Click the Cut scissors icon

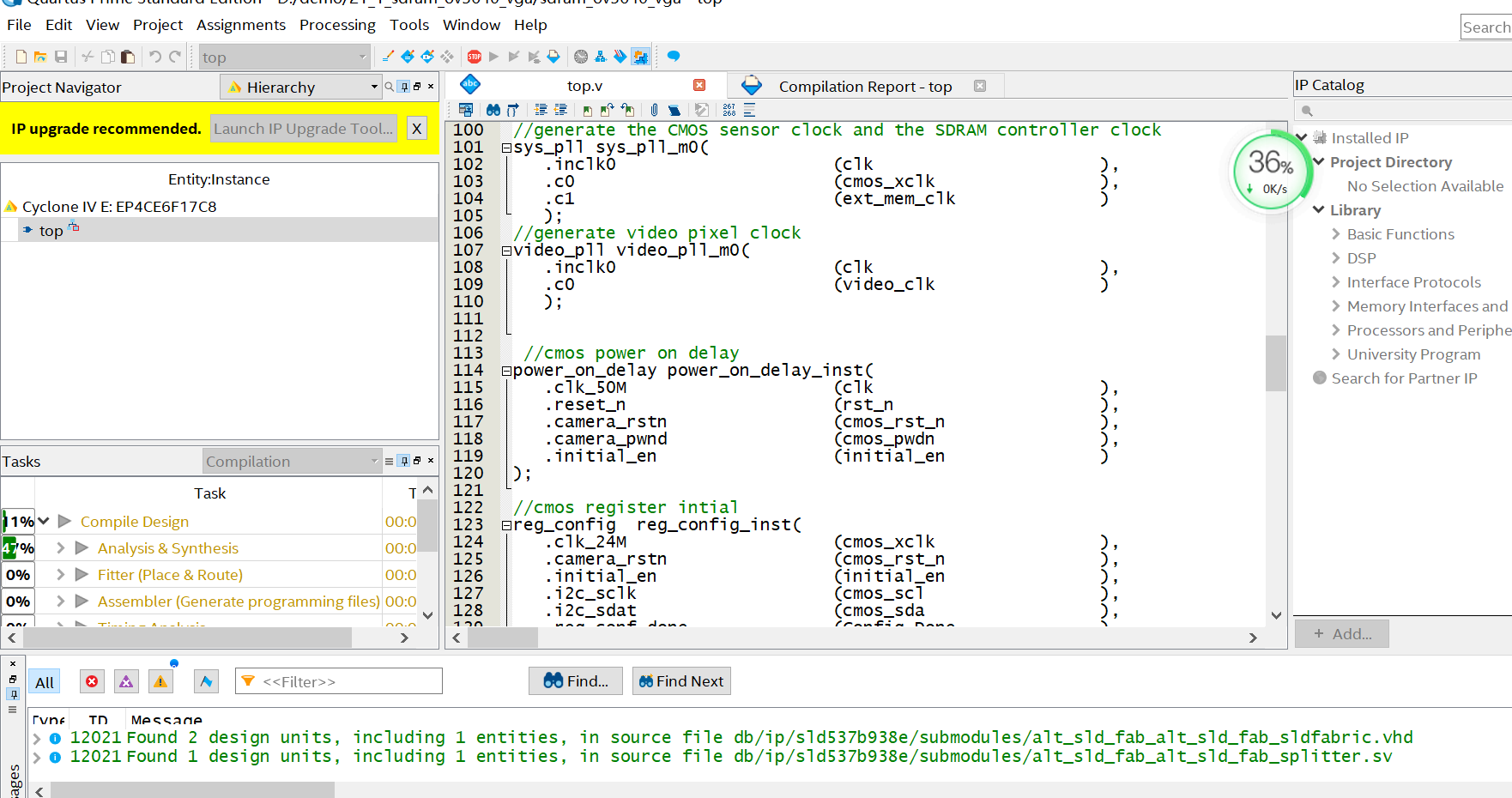click(x=88, y=57)
